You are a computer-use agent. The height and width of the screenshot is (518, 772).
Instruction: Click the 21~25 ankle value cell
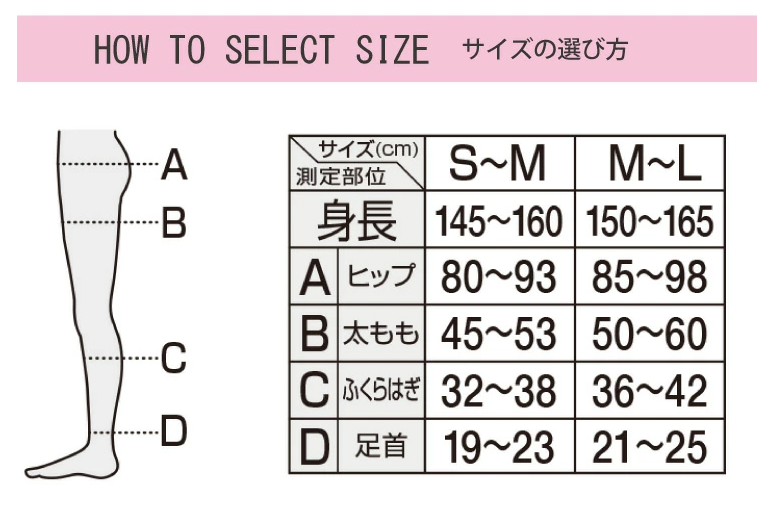pyautogui.click(x=649, y=446)
